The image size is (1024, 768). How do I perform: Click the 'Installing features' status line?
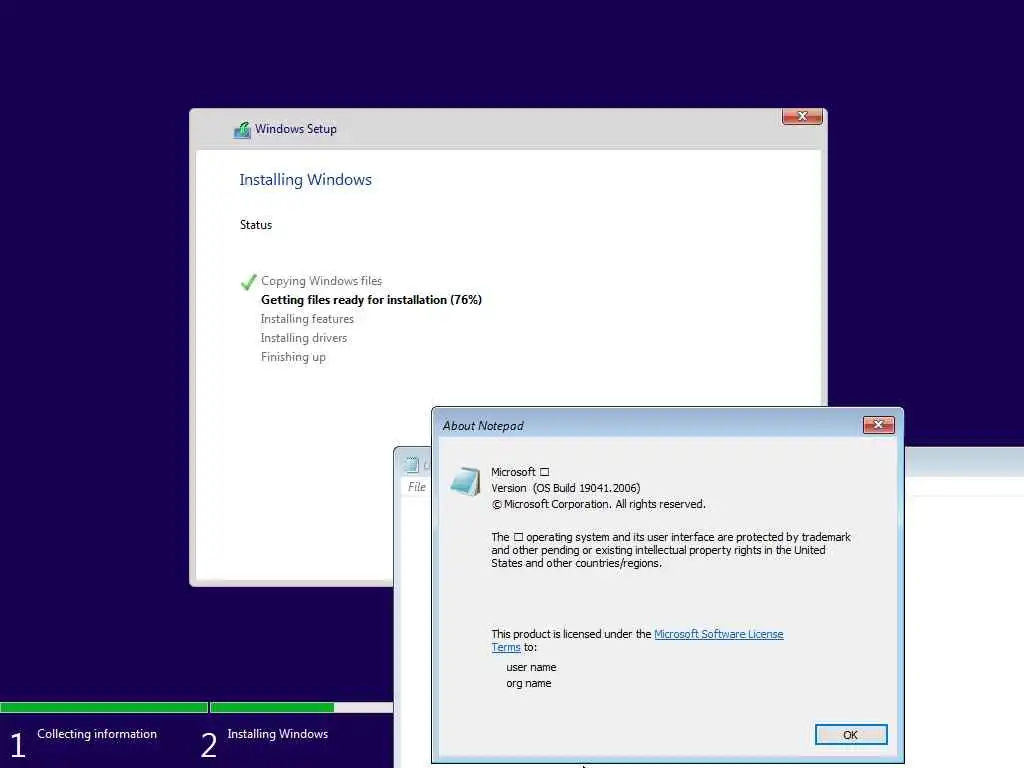pos(307,319)
